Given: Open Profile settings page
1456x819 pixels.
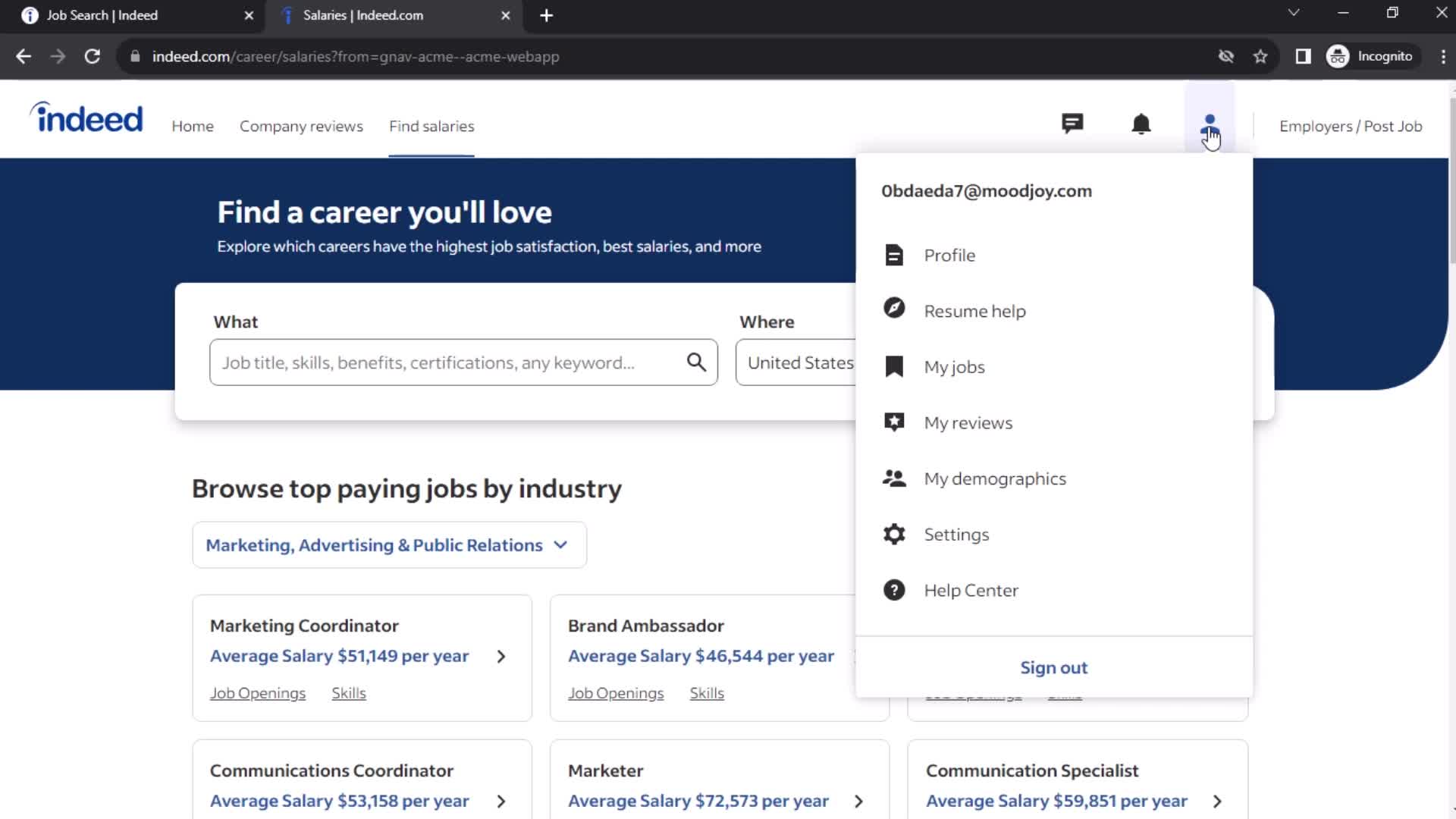Looking at the screenshot, I should point(949,255).
